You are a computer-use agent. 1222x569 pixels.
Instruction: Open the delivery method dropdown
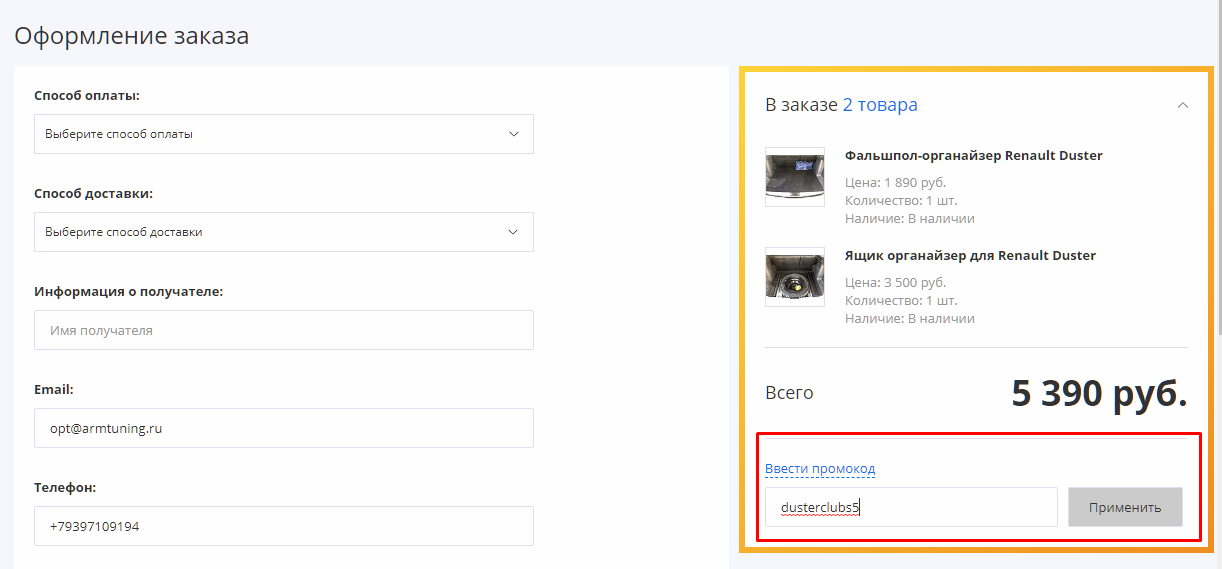[x=284, y=232]
